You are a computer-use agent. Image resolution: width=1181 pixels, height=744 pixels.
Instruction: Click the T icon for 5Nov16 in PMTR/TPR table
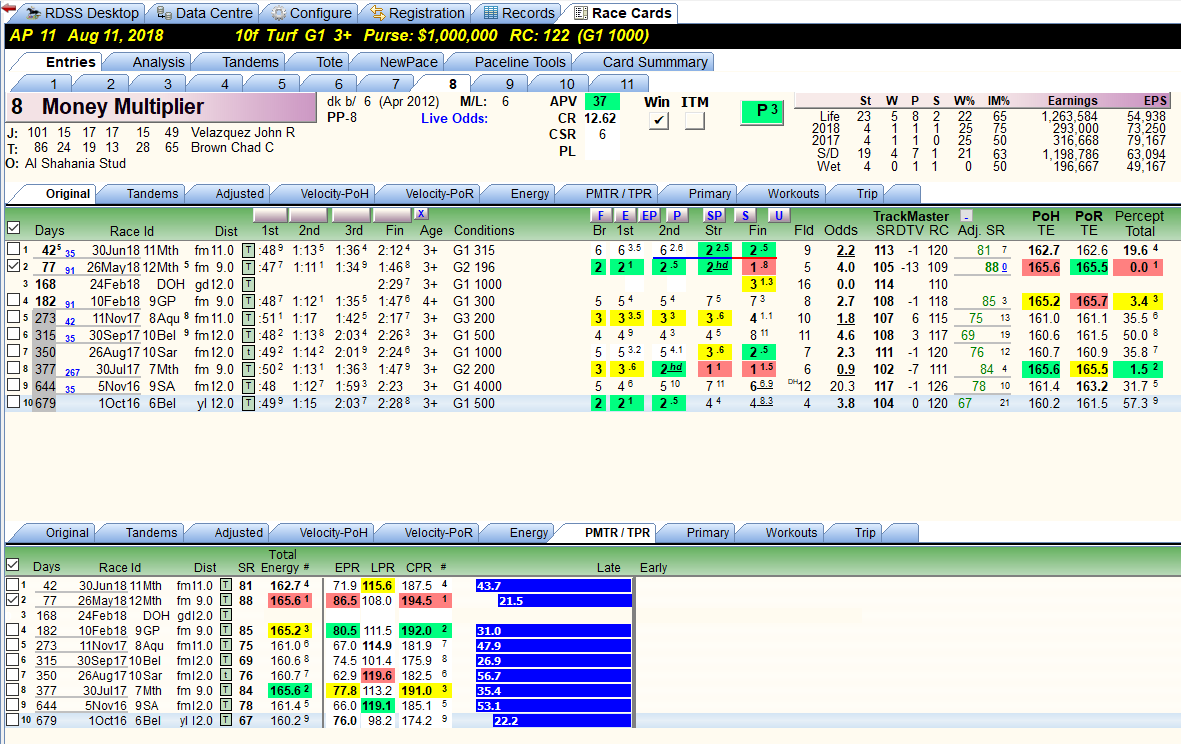point(226,706)
